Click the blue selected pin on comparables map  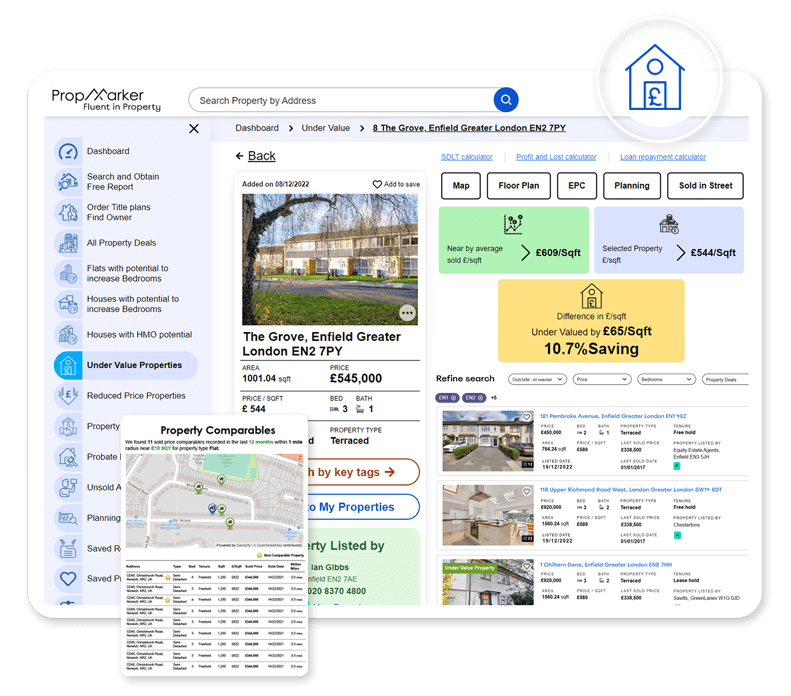[212, 508]
